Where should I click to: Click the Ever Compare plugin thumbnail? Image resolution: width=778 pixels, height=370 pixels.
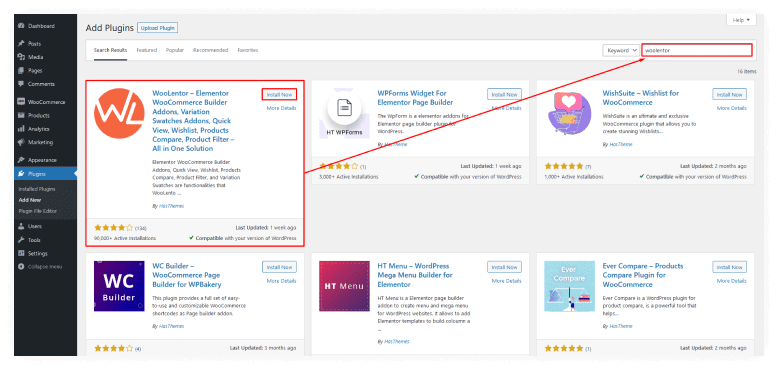[570, 286]
